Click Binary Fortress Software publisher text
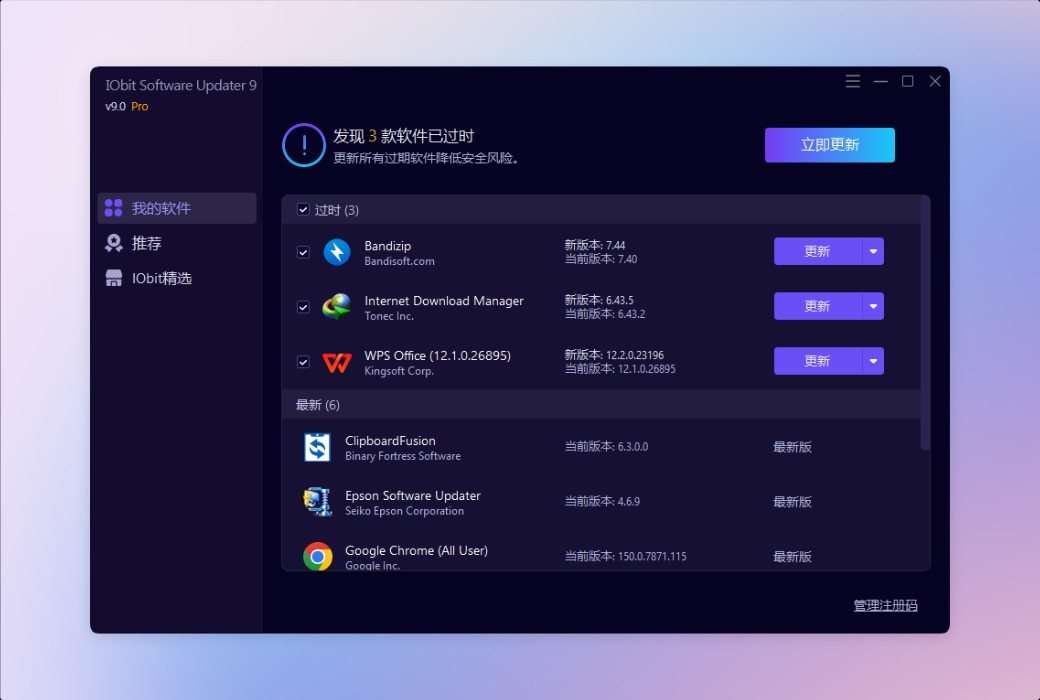The image size is (1040, 700). [403, 456]
